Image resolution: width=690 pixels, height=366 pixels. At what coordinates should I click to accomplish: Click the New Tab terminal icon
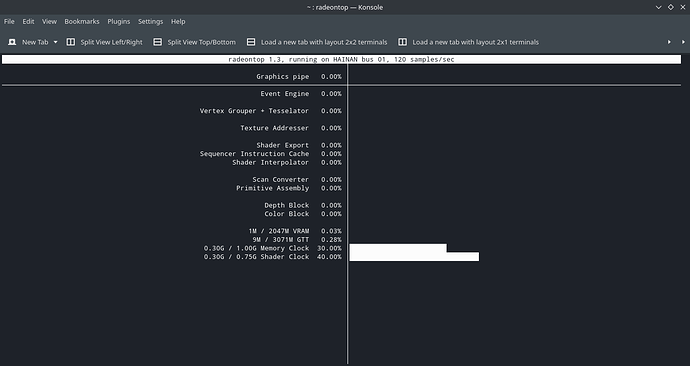pyautogui.click(x=12, y=42)
